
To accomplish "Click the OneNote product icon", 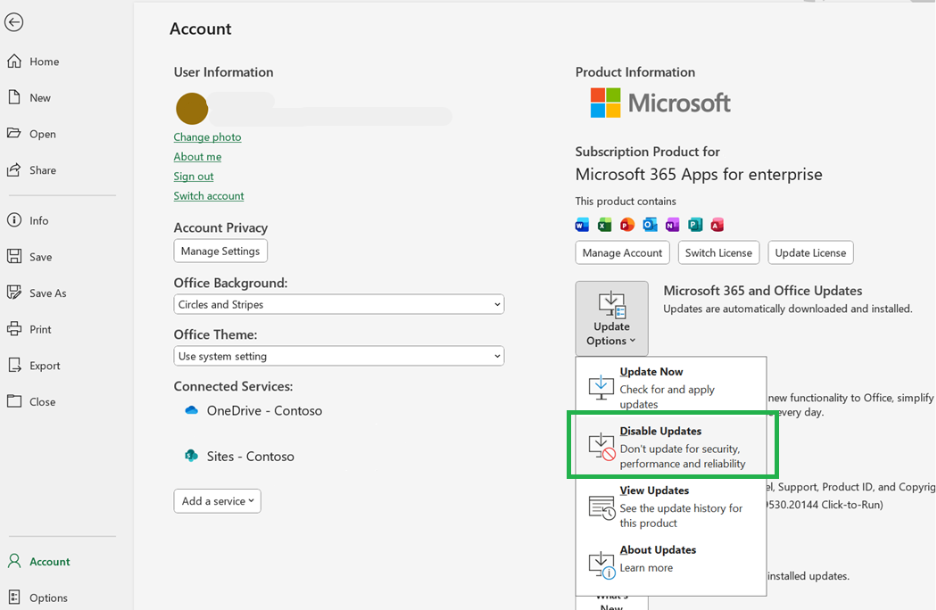I will point(672,224).
